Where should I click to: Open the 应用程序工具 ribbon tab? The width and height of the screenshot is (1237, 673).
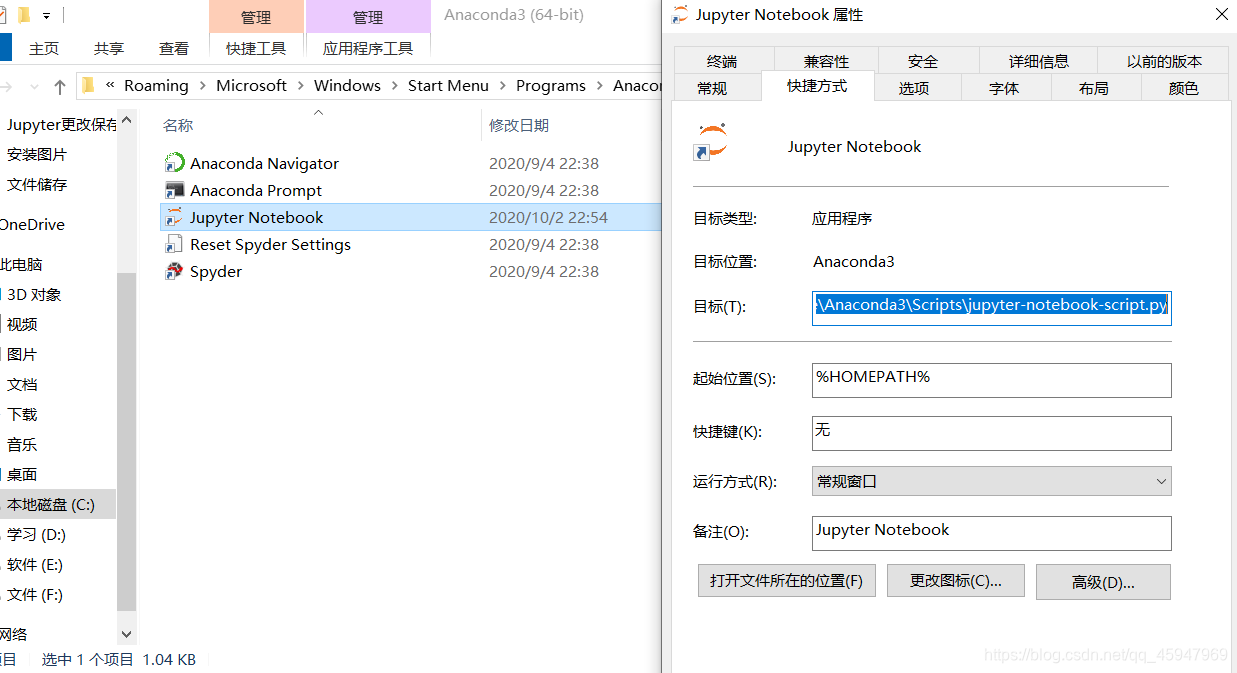368,48
